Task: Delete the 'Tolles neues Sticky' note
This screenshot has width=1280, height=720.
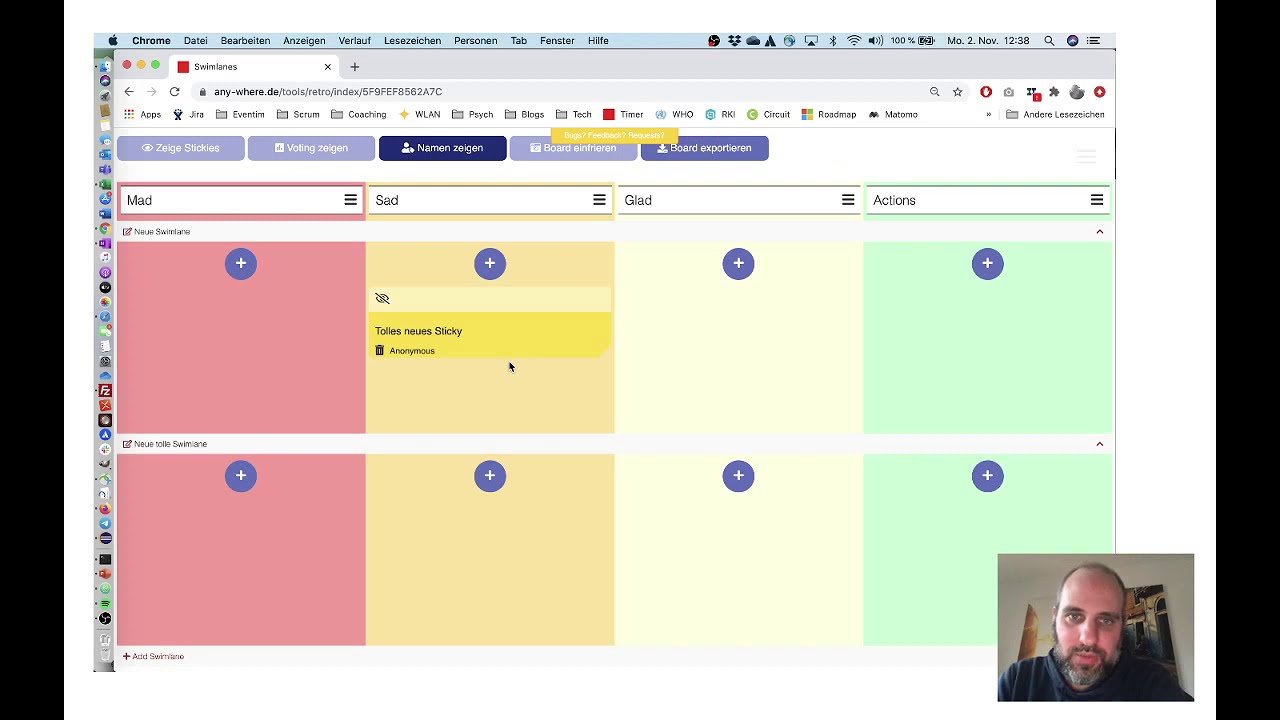Action: coord(380,351)
